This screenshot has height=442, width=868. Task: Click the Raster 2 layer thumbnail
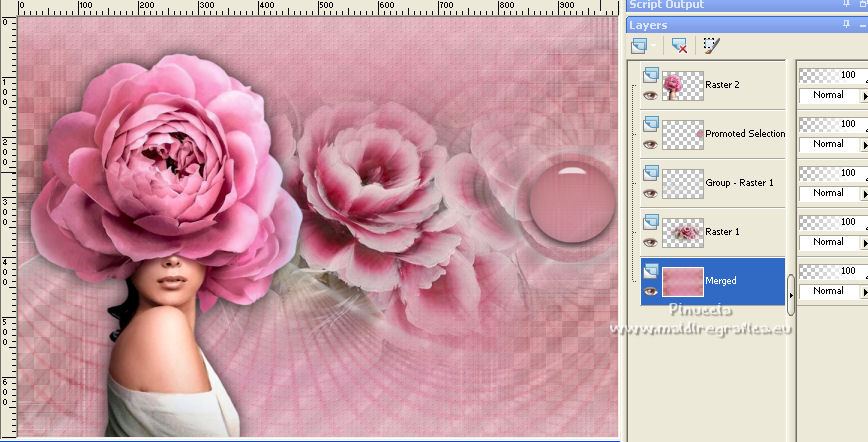pyautogui.click(x=683, y=85)
